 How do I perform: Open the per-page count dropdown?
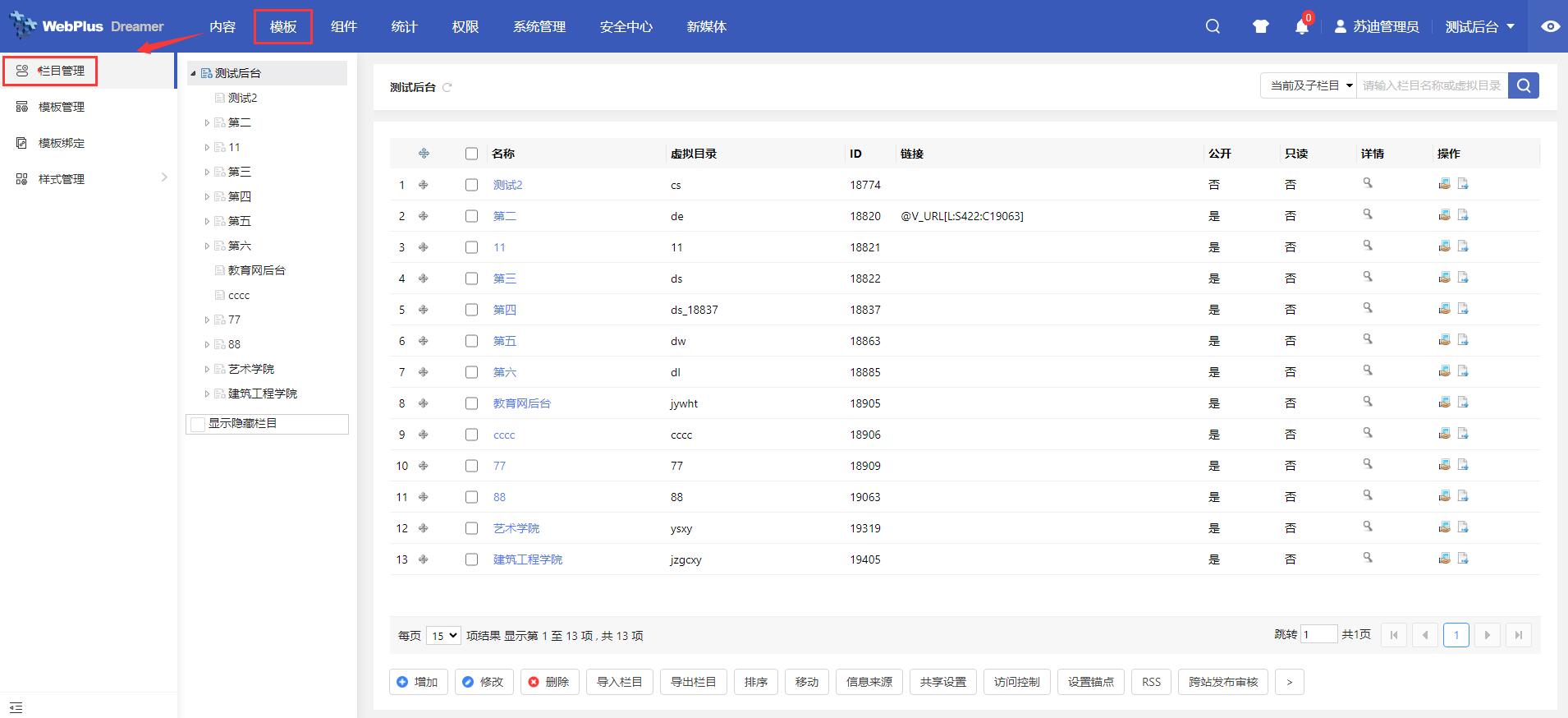[443, 636]
